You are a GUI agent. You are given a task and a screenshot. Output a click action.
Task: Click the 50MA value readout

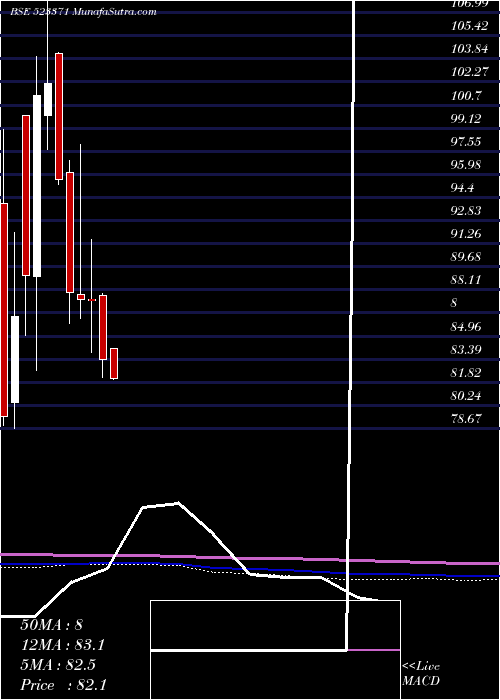52,625
